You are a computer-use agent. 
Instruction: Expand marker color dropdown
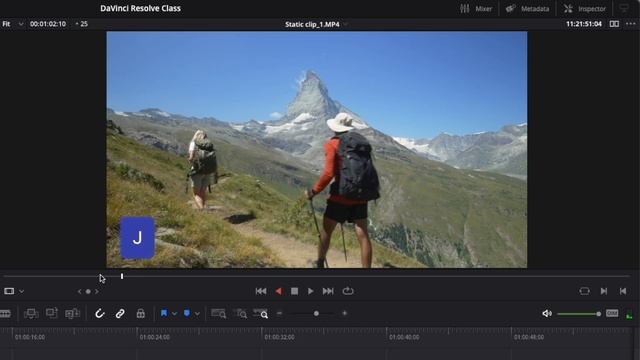click(x=197, y=313)
